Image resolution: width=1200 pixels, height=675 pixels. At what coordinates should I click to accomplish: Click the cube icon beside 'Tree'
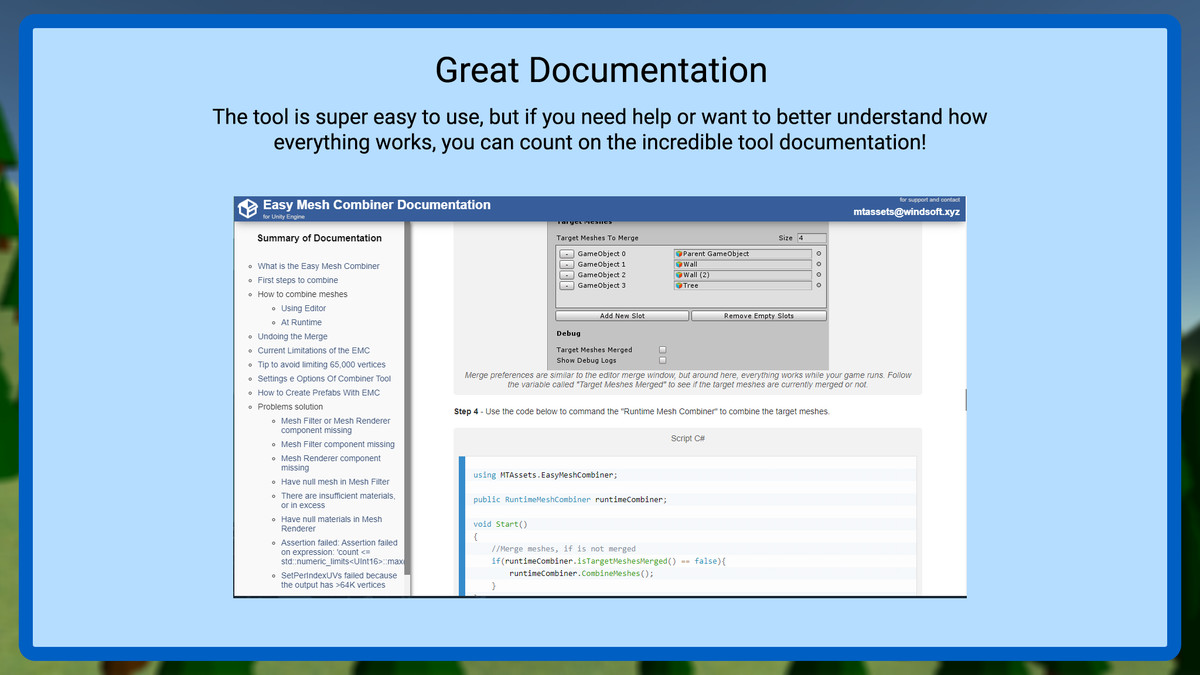coord(679,286)
